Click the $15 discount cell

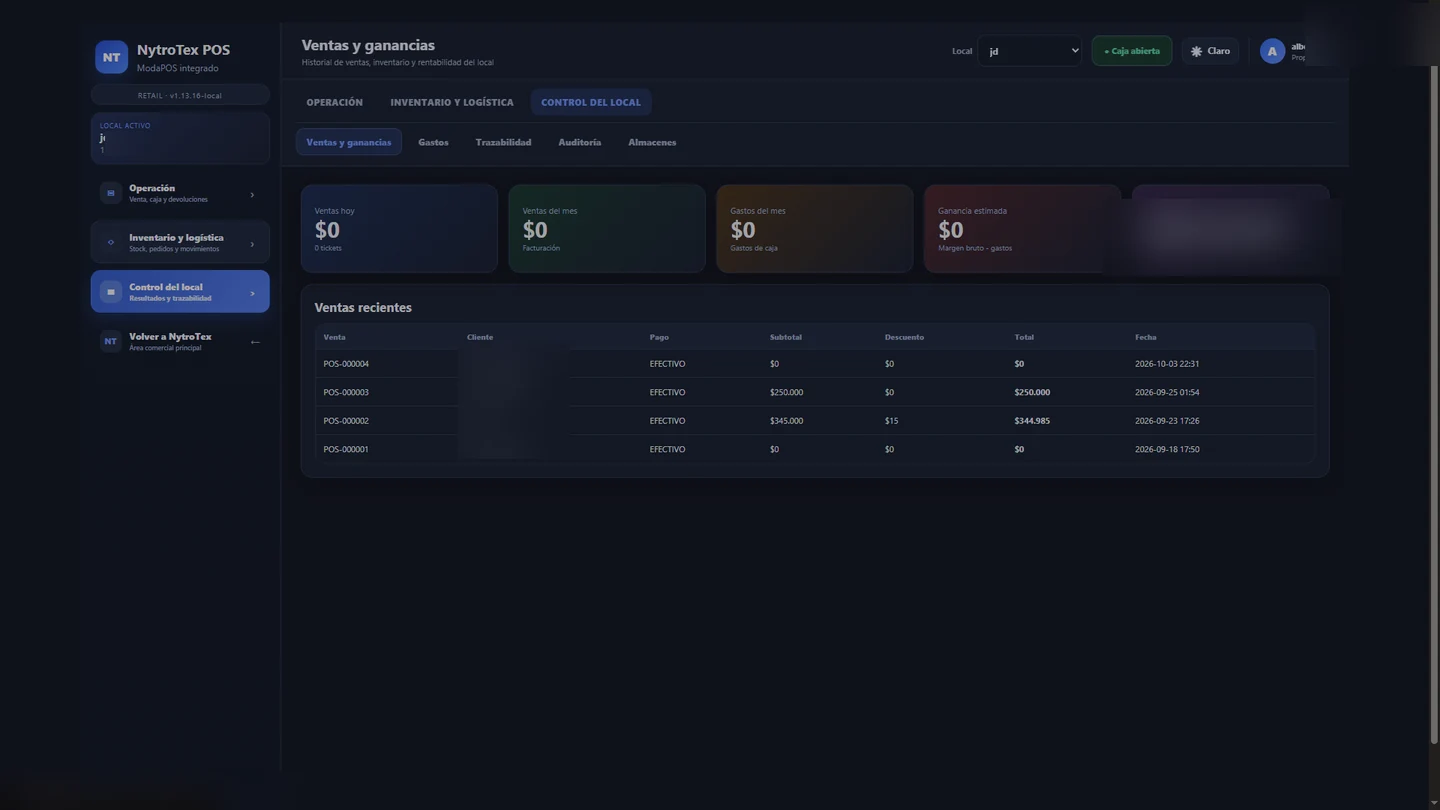pos(891,421)
